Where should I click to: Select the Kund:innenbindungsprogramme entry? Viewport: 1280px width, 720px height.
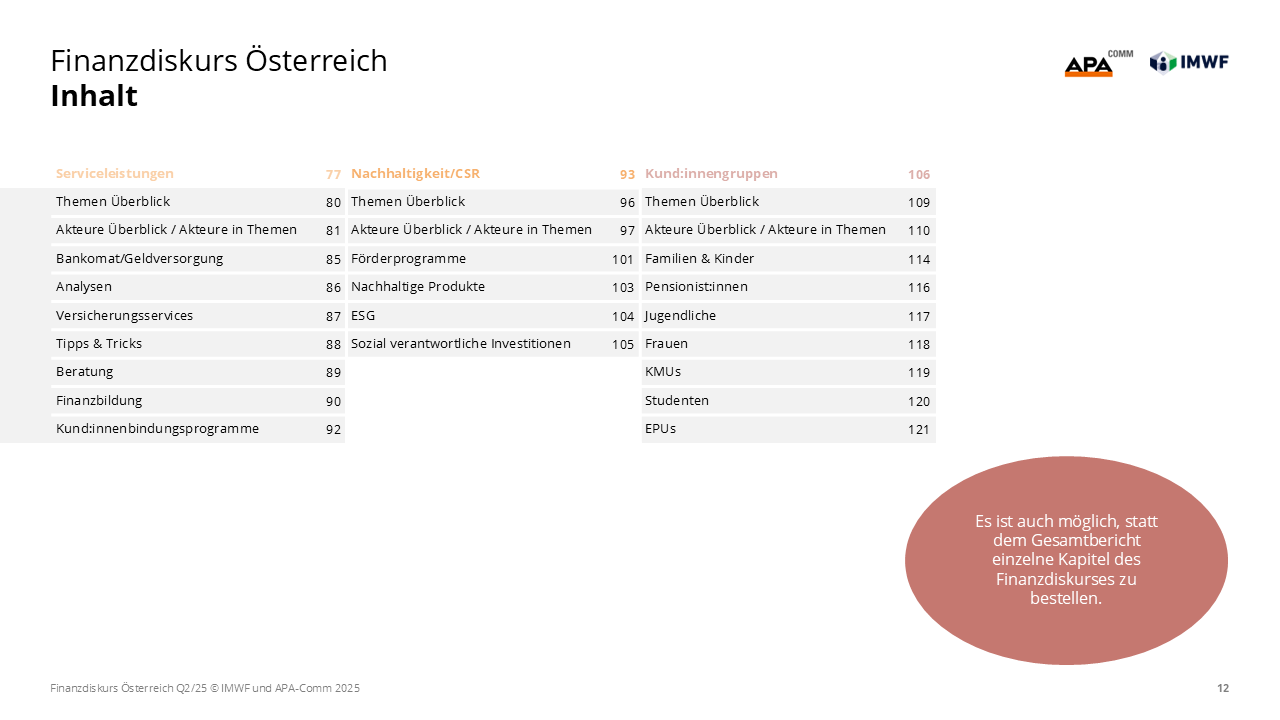click(157, 428)
